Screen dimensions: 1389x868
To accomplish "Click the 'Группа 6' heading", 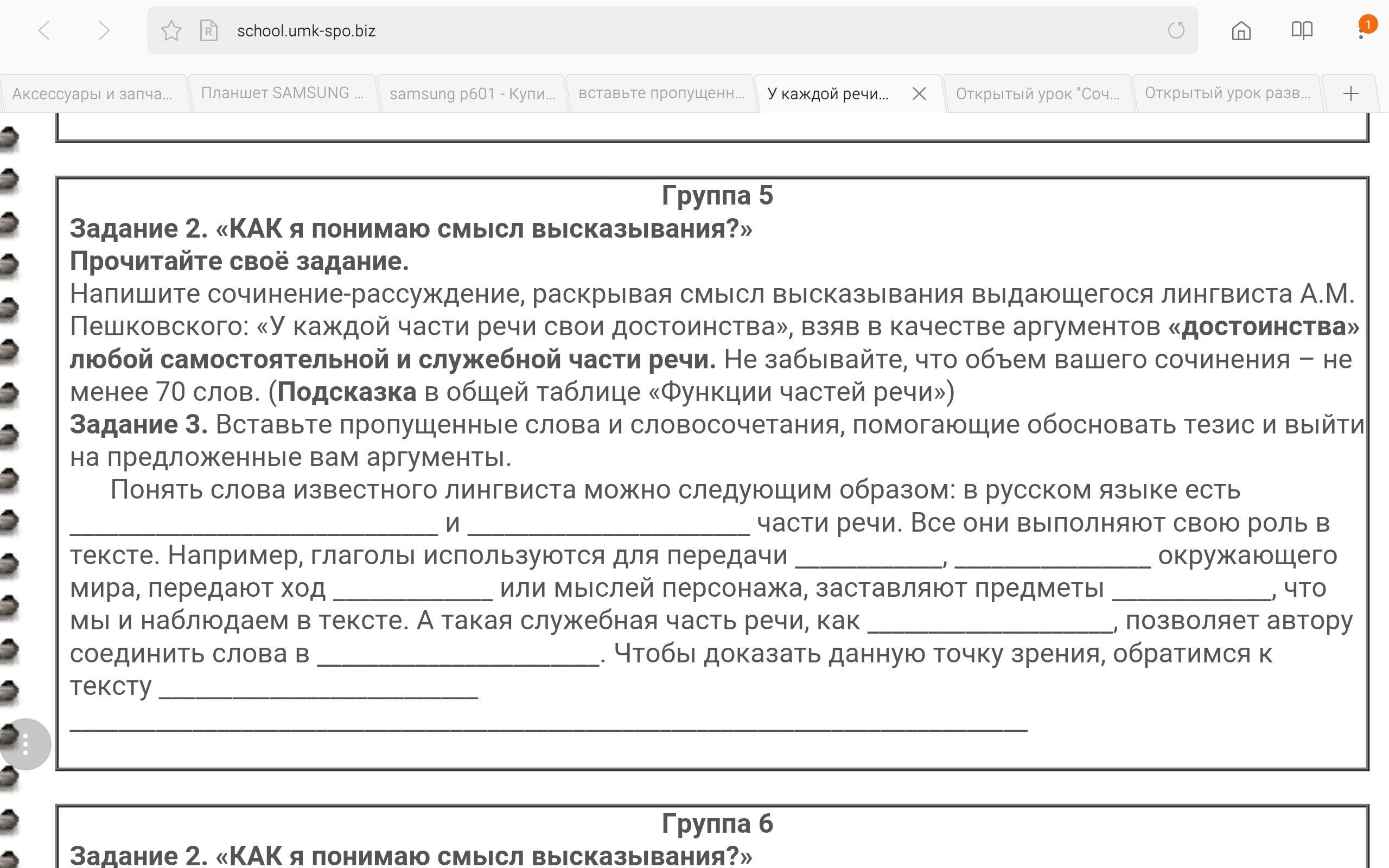I will 717,824.
